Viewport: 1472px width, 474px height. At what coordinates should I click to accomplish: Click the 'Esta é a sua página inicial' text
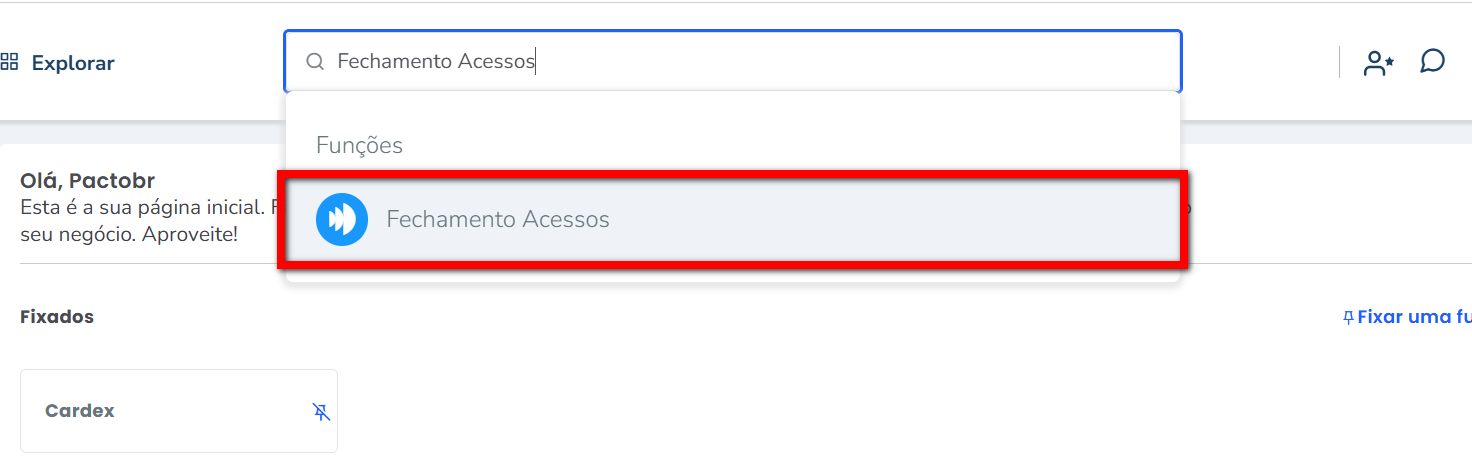click(x=142, y=208)
